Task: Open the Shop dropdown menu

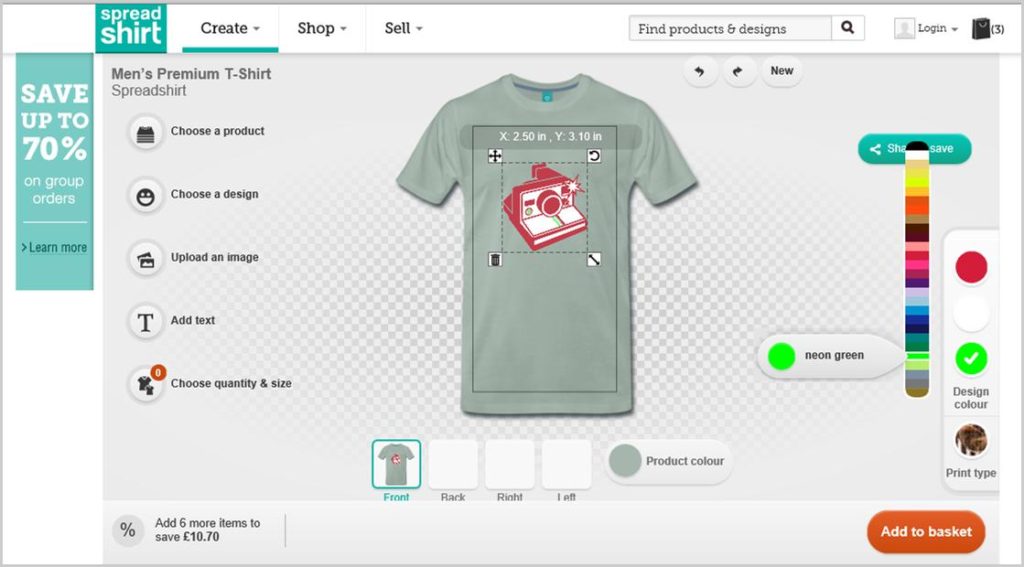Action: tap(321, 28)
